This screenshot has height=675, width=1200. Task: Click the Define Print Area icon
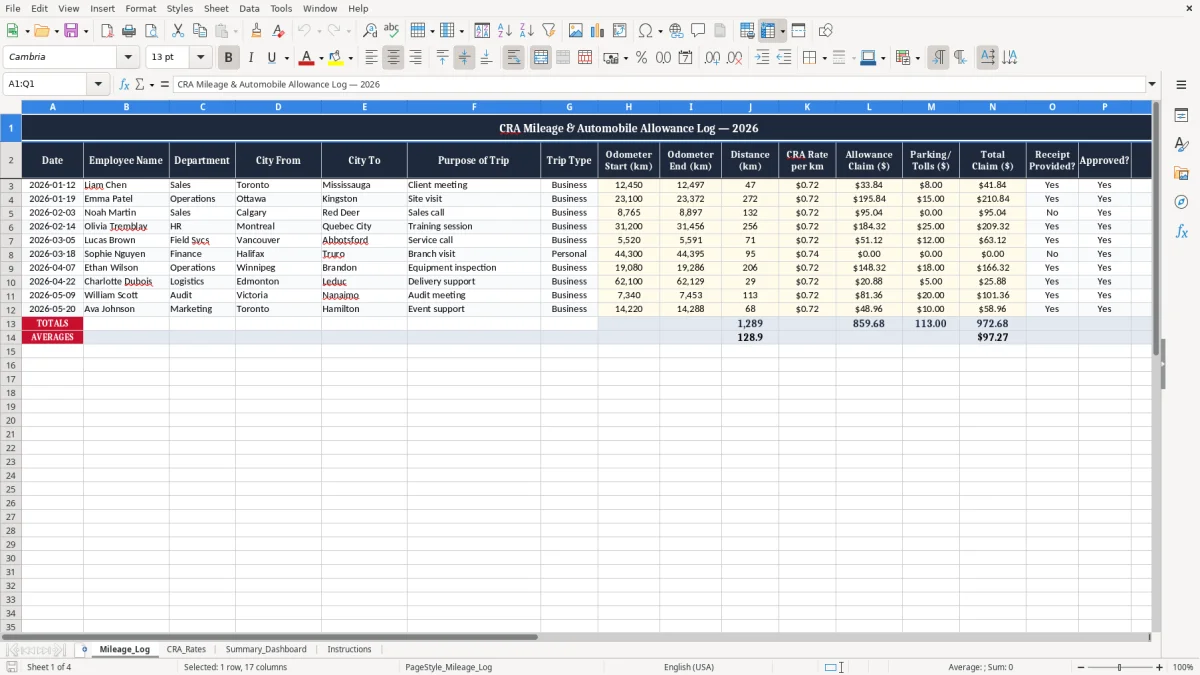pos(747,31)
